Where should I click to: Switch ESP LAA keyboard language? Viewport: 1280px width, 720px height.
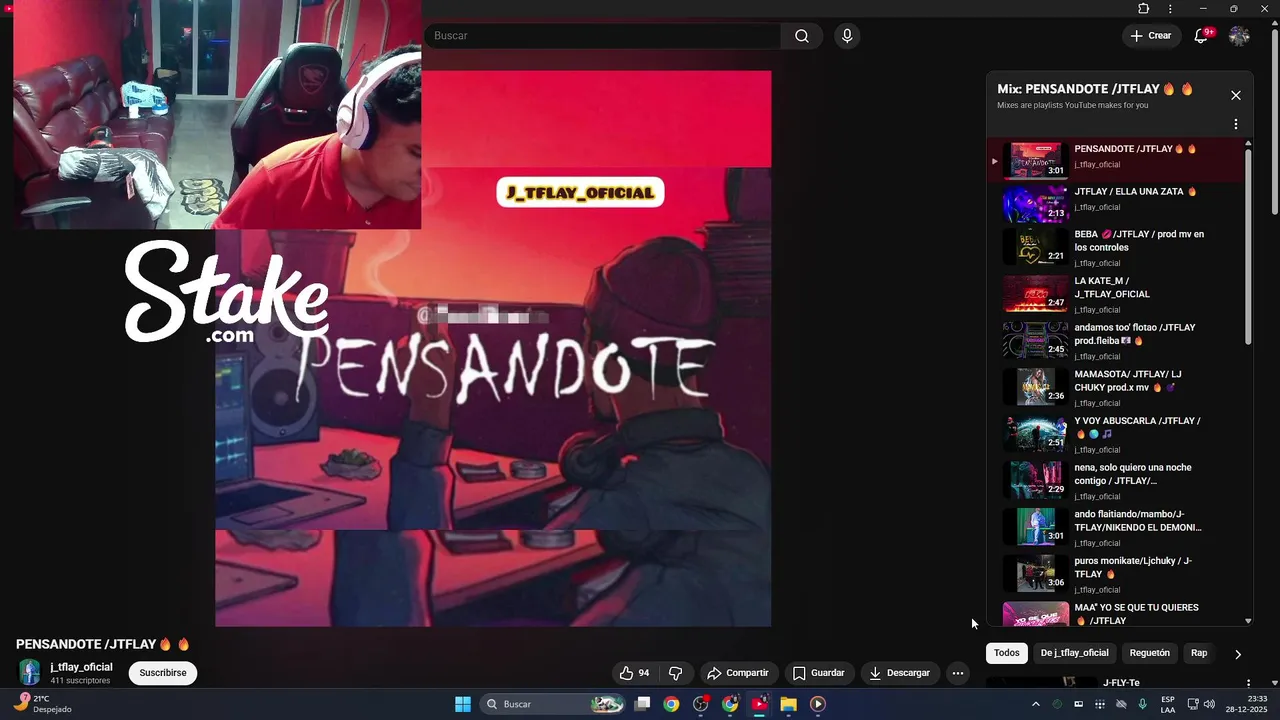tap(1168, 704)
